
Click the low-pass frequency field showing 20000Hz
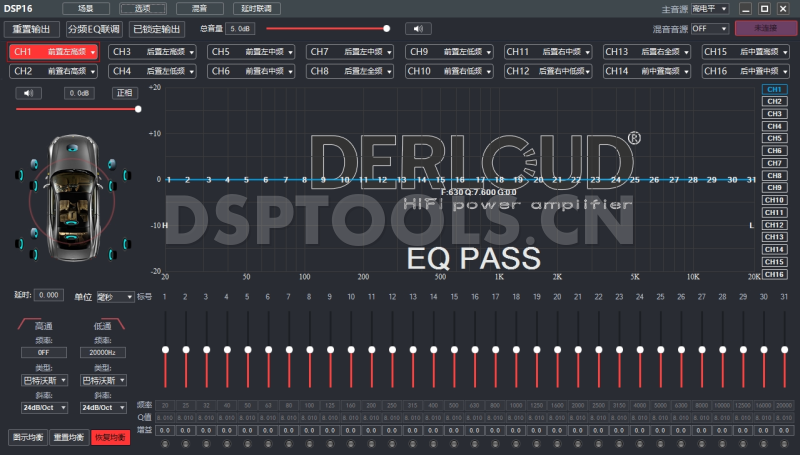tap(103, 352)
